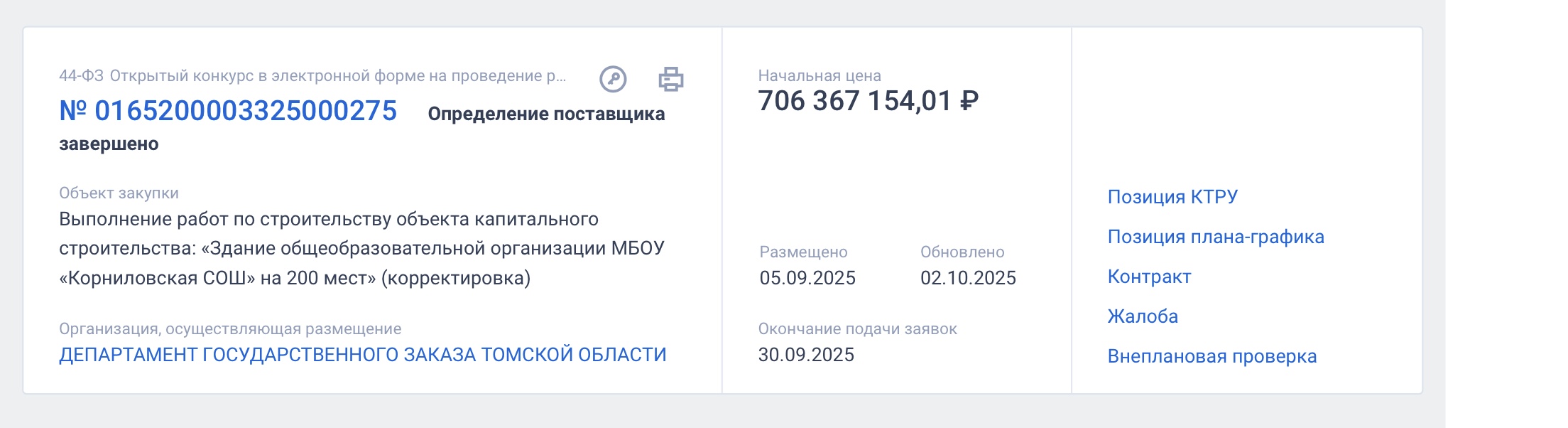
Task: Click the submission deadline date 30.09.2025
Action: point(806,355)
